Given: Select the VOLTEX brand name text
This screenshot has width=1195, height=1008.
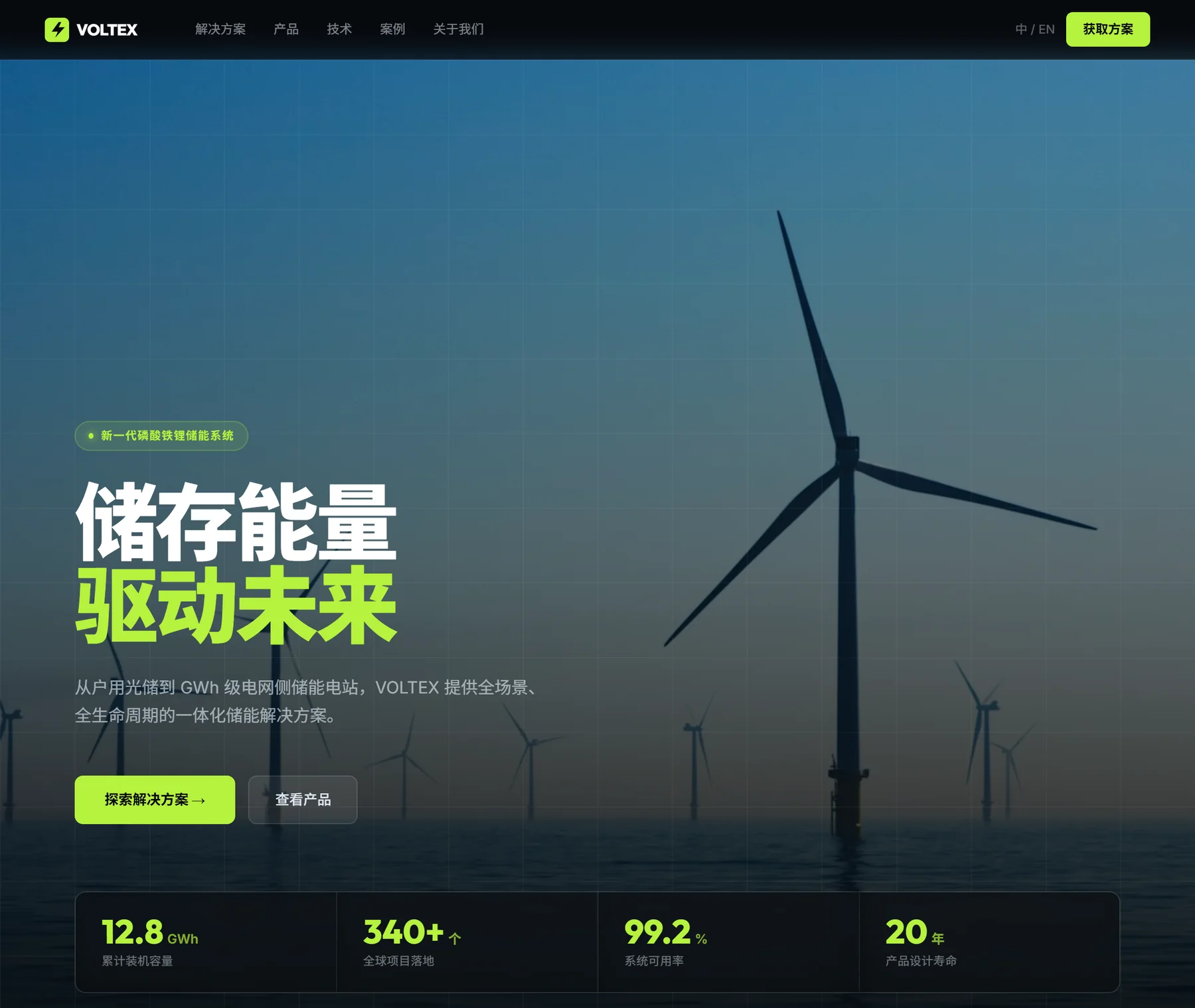Looking at the screenshot, I should pyautogui.click(x=107, y=30).
